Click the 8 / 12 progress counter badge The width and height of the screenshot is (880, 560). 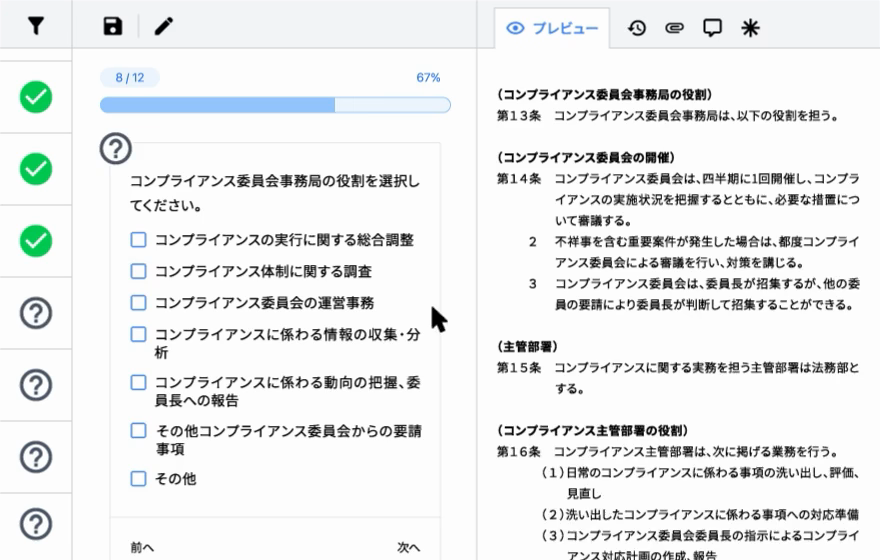129,78
